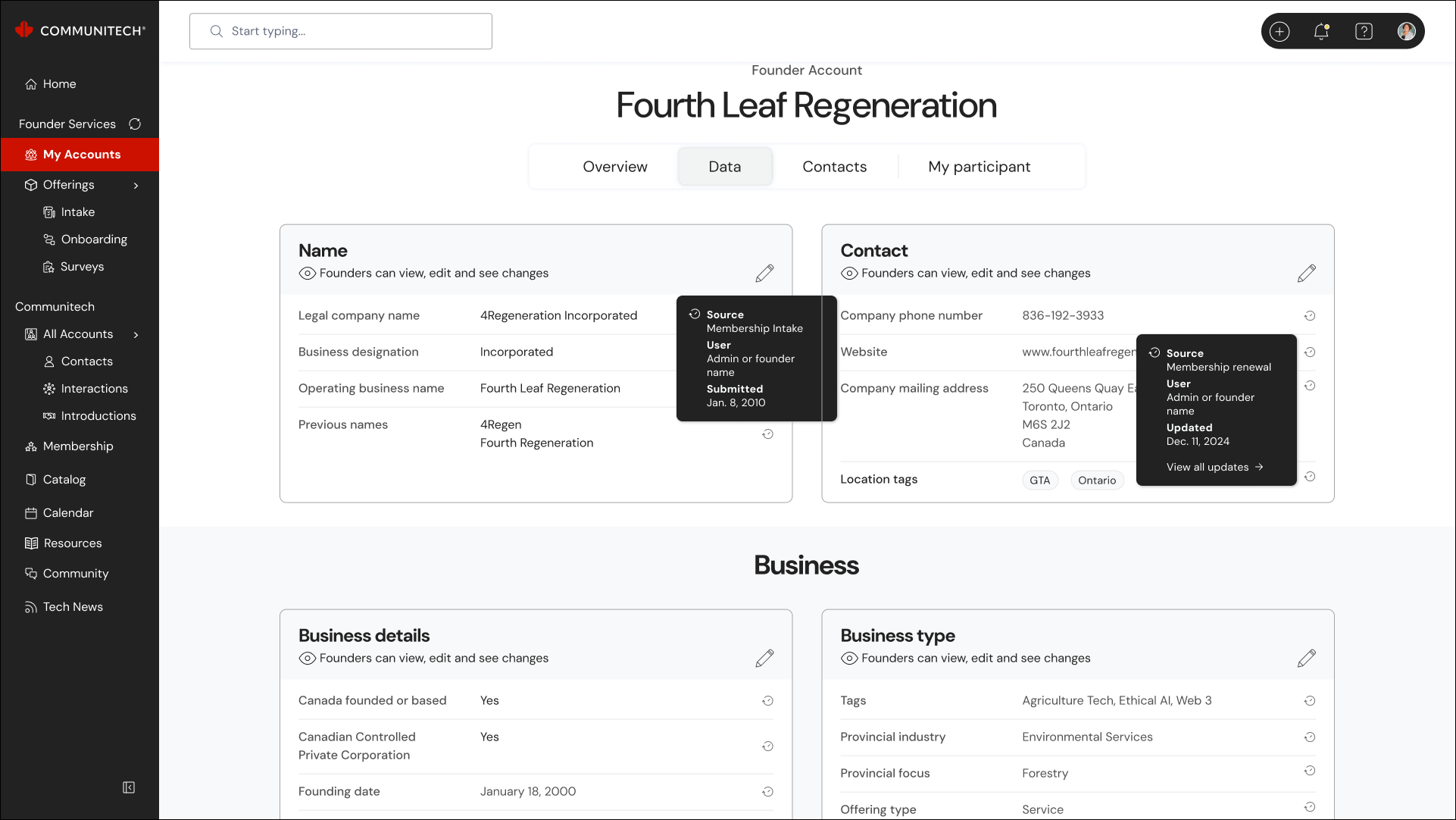Click the Start typing search field

click(x=341, y=31)
